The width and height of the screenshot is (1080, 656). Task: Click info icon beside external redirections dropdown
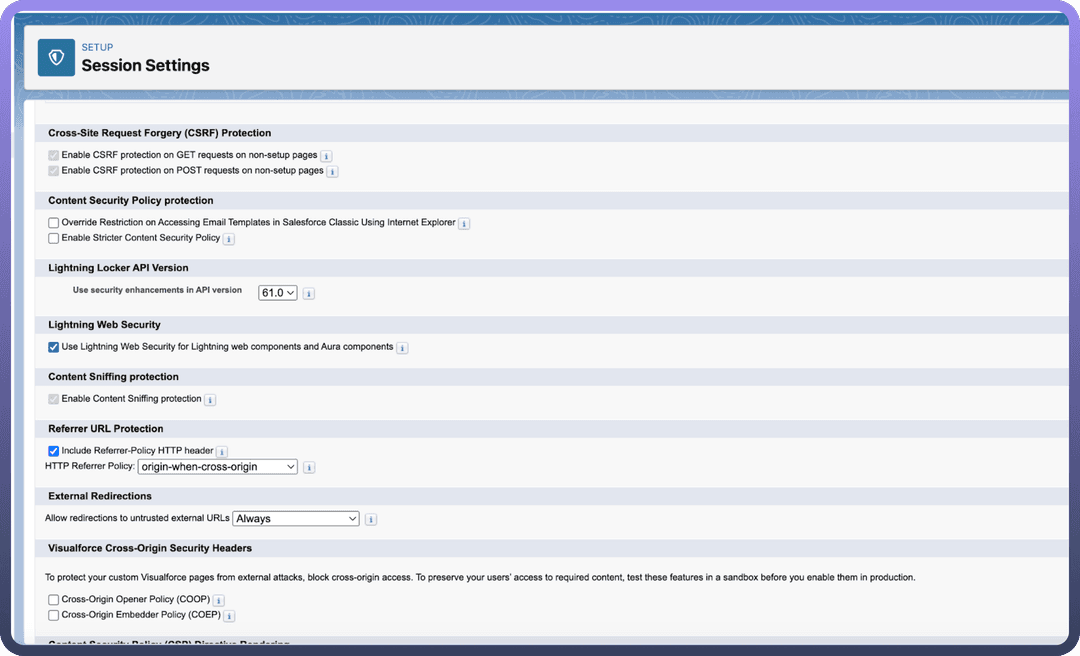pos(371,519)
